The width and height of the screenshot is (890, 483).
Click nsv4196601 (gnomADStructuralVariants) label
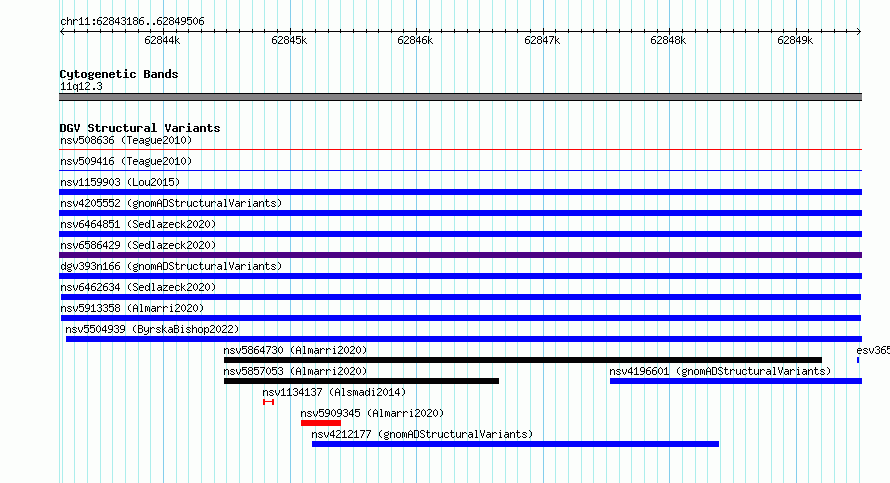[720, 371]
